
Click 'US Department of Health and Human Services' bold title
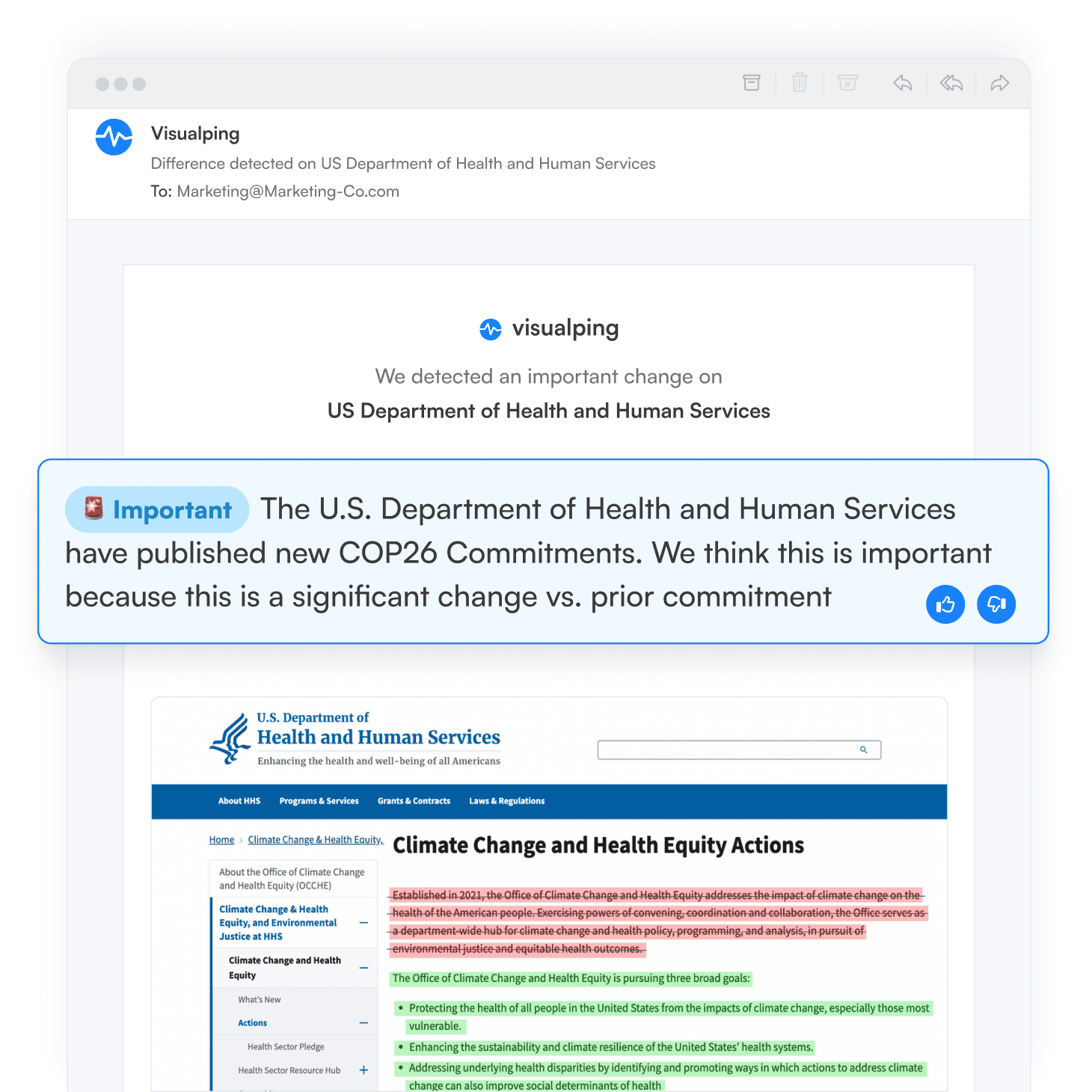tap(549, 411)
